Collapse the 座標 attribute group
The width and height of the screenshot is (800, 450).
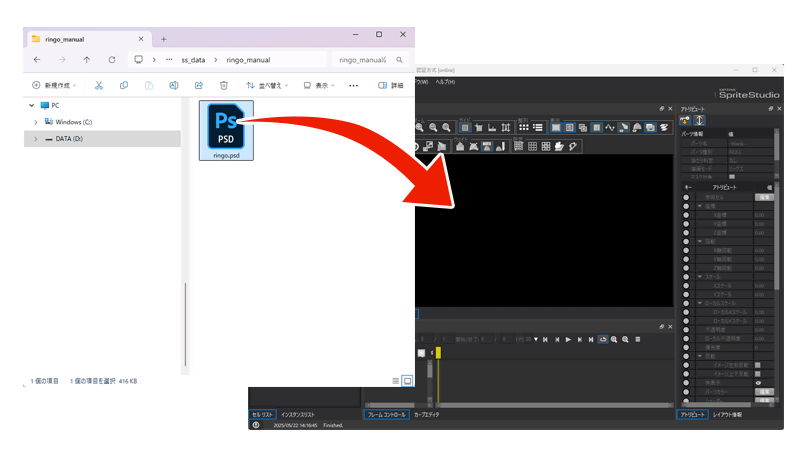700,206
